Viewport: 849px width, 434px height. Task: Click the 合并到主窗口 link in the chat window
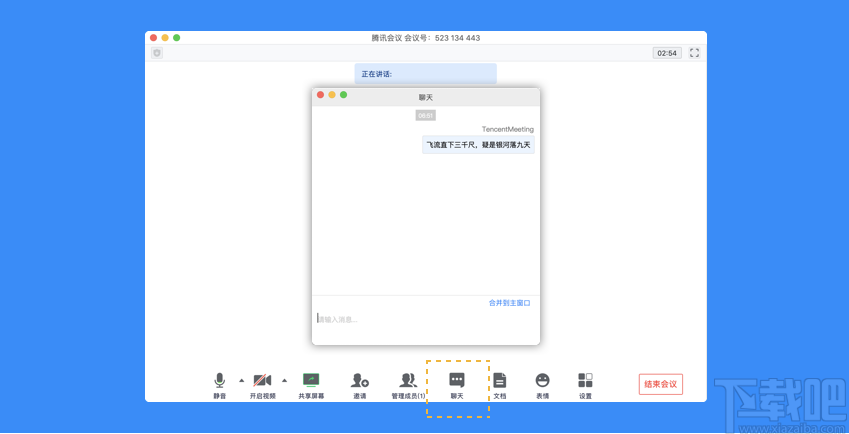510,303
